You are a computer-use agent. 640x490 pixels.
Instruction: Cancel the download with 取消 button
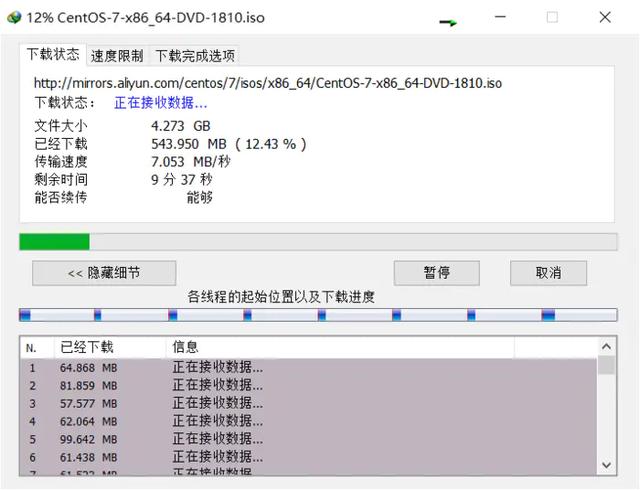(x=548, y=273)
